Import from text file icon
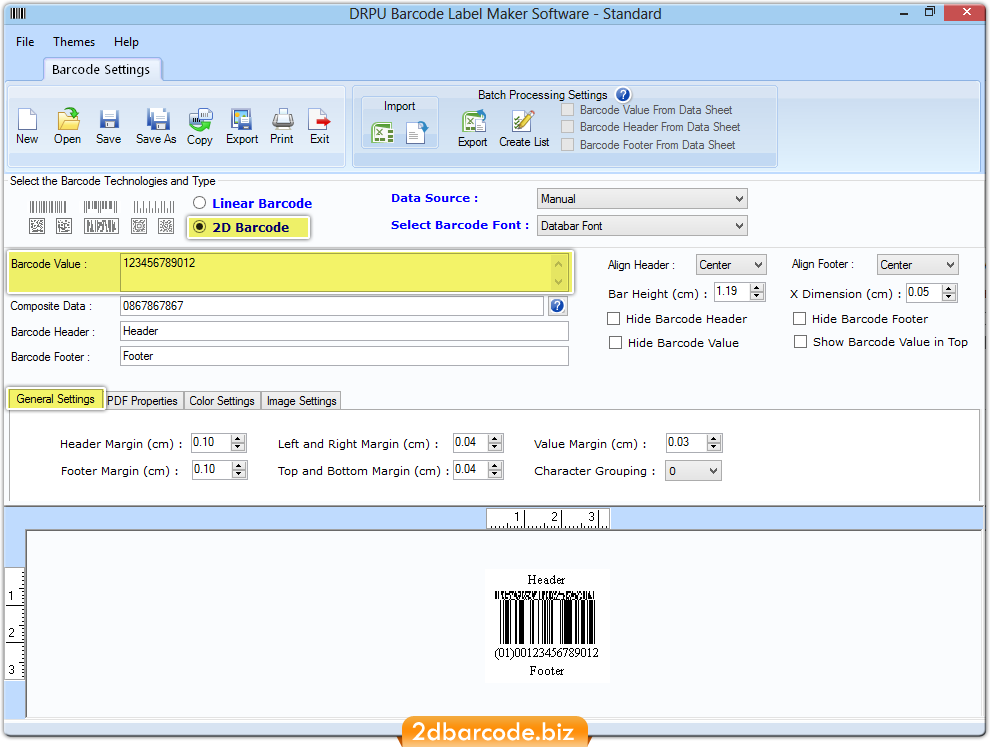This screenshot has width=990, height=747. [417, 132]
